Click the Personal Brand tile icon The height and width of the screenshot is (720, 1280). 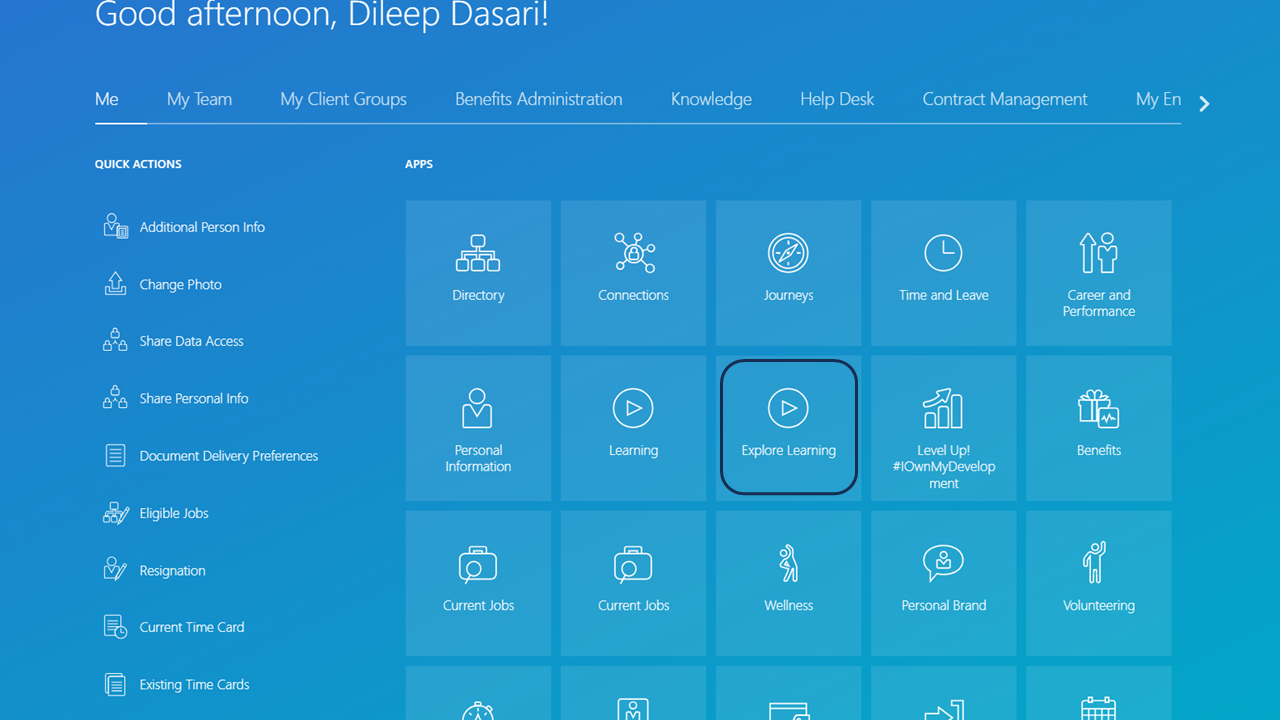point(943,564)
